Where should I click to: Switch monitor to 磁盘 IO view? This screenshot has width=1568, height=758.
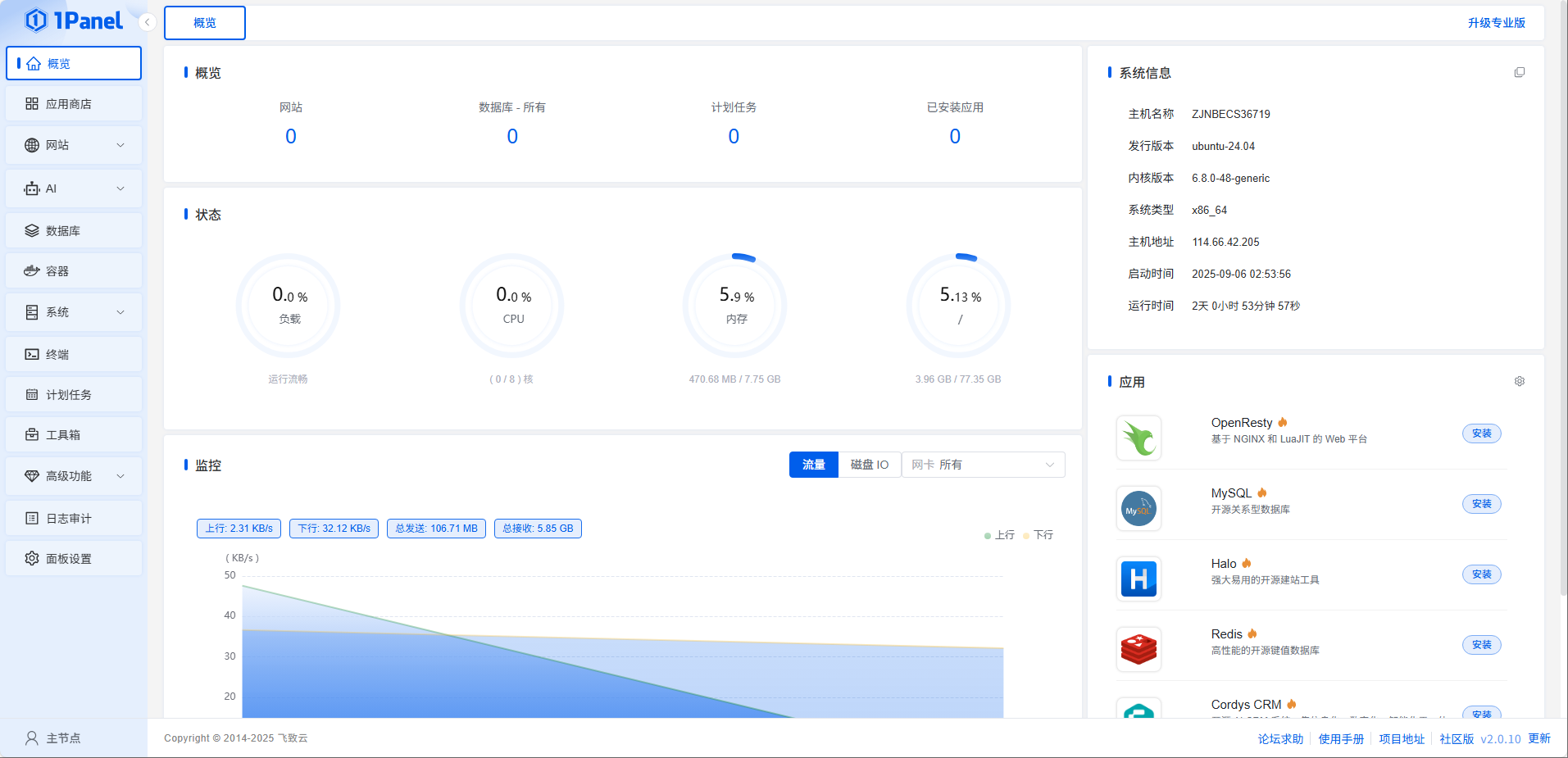point(869,465)
